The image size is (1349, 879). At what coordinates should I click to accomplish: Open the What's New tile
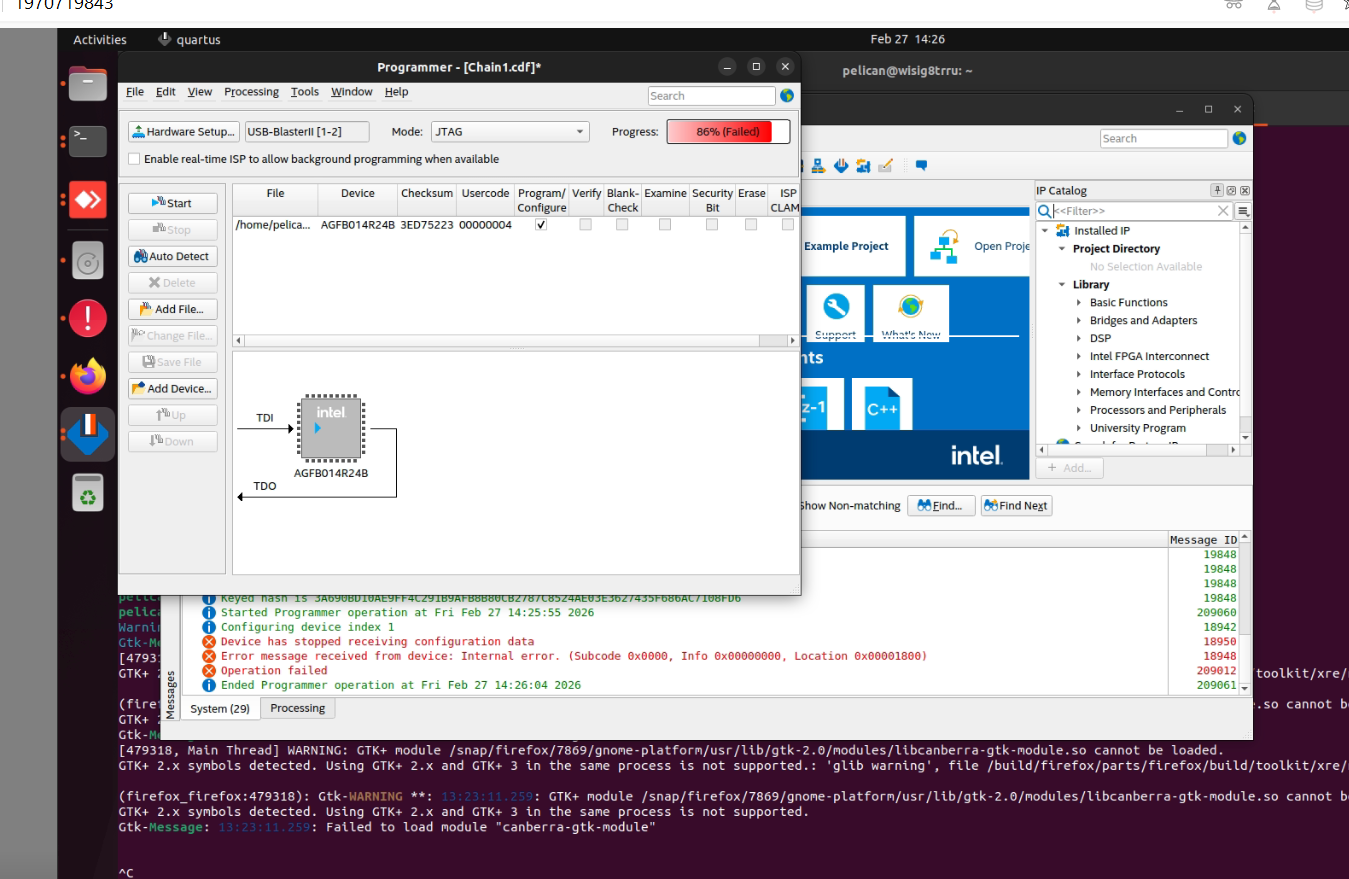tap(910, 314)
